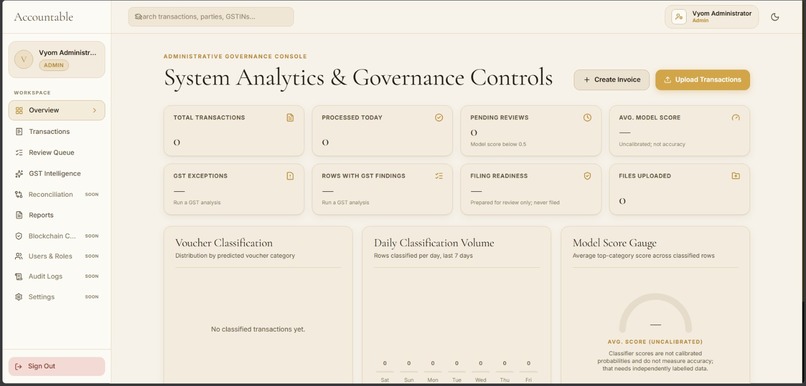Click the Sign Out arrow icon
The width and height of the screenshot is (806, 386).
(x=19, y=366)
